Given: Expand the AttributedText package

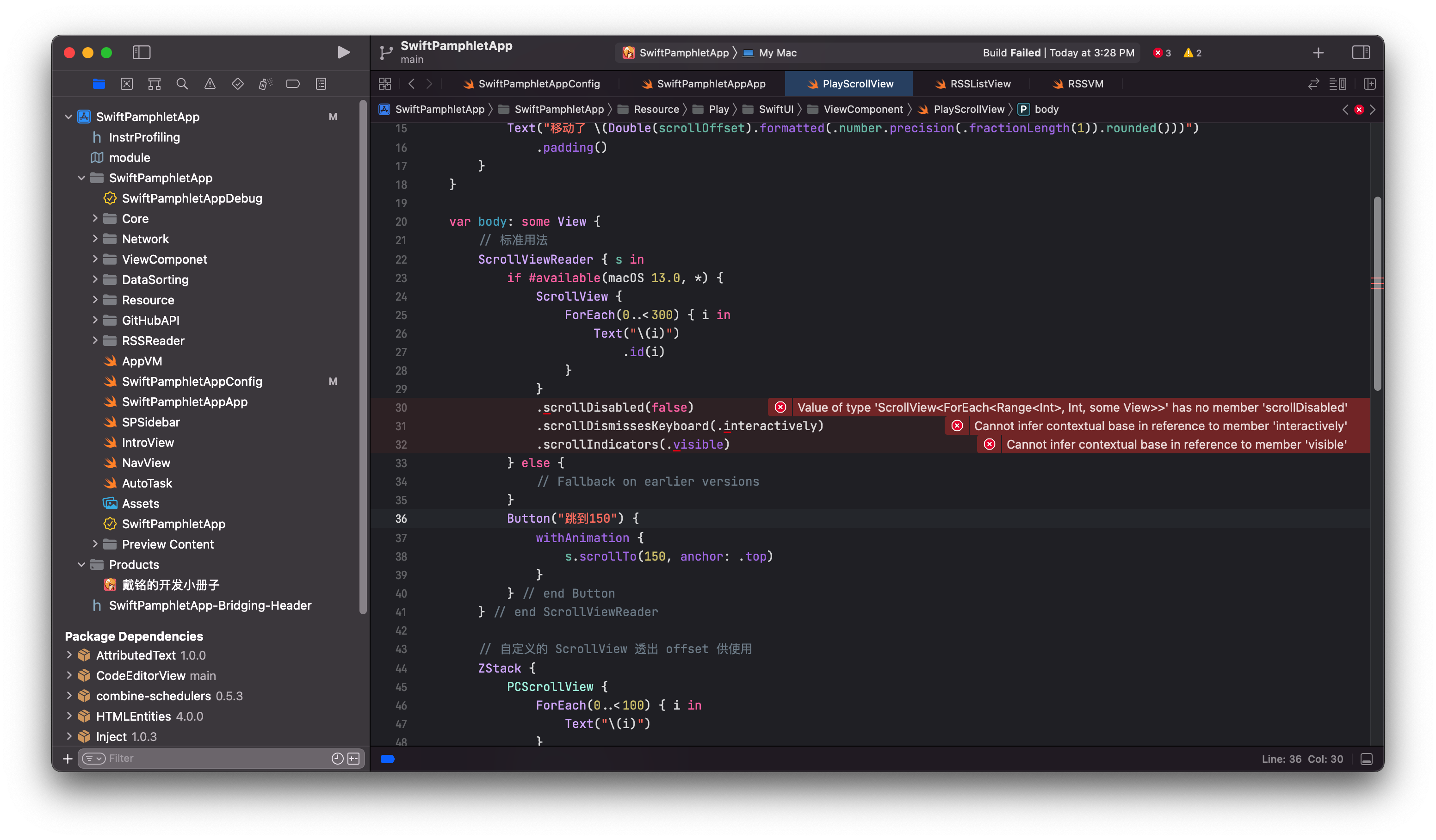Looking at the screenshot, I should click(x=69, y=655).
